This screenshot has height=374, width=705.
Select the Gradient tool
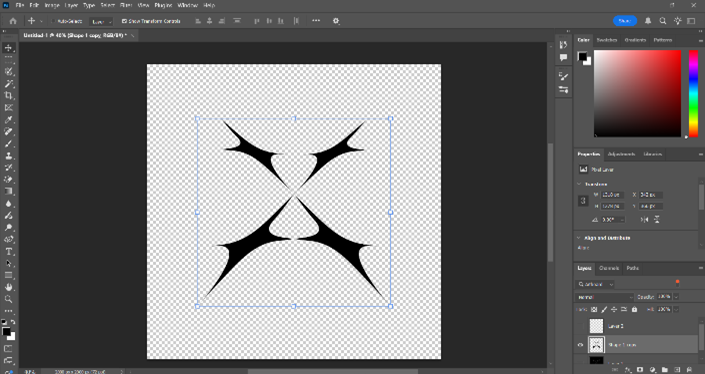[9, 191]
